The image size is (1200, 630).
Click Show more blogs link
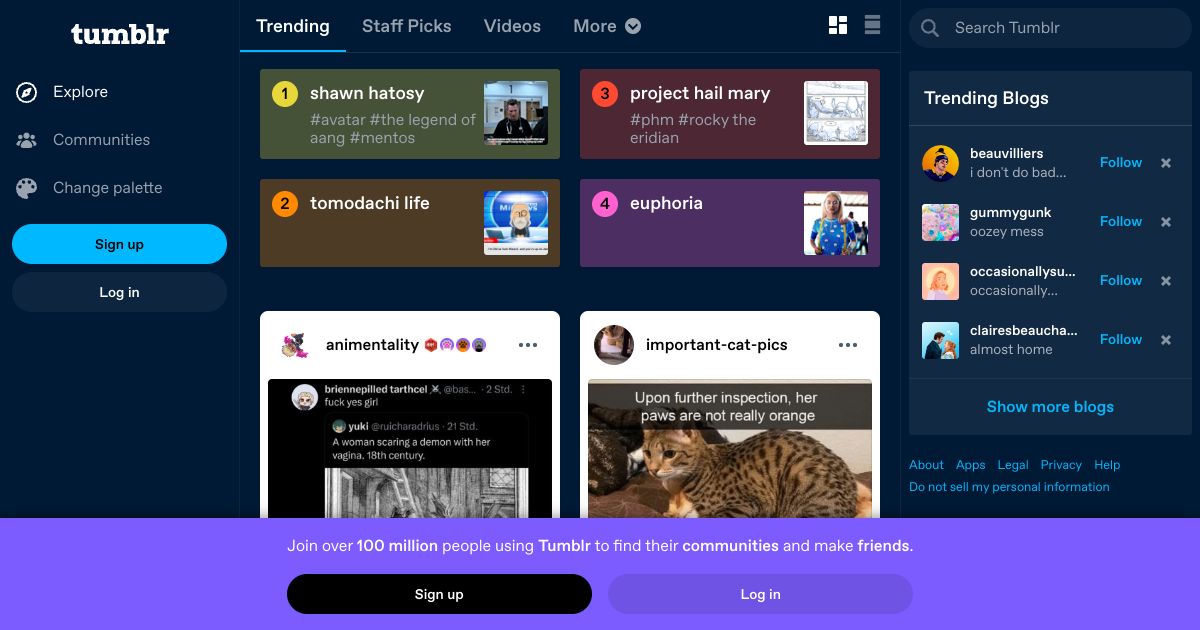tap(1050, 407)
